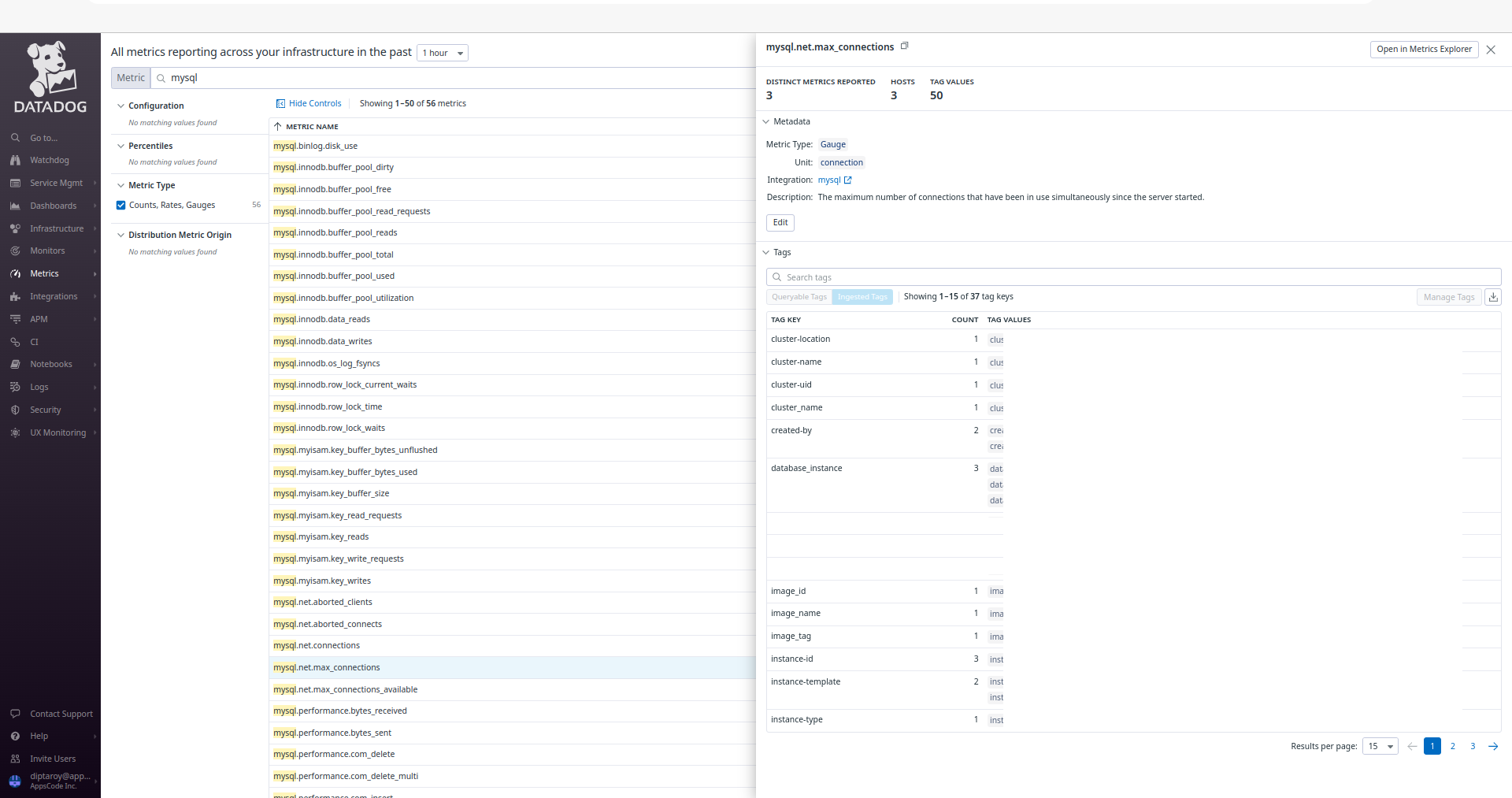Screen dimensions: 1512x798
Task: Select the Metrics icon in the sidebar
Action: pyautogui.click(x=14, y=273)
